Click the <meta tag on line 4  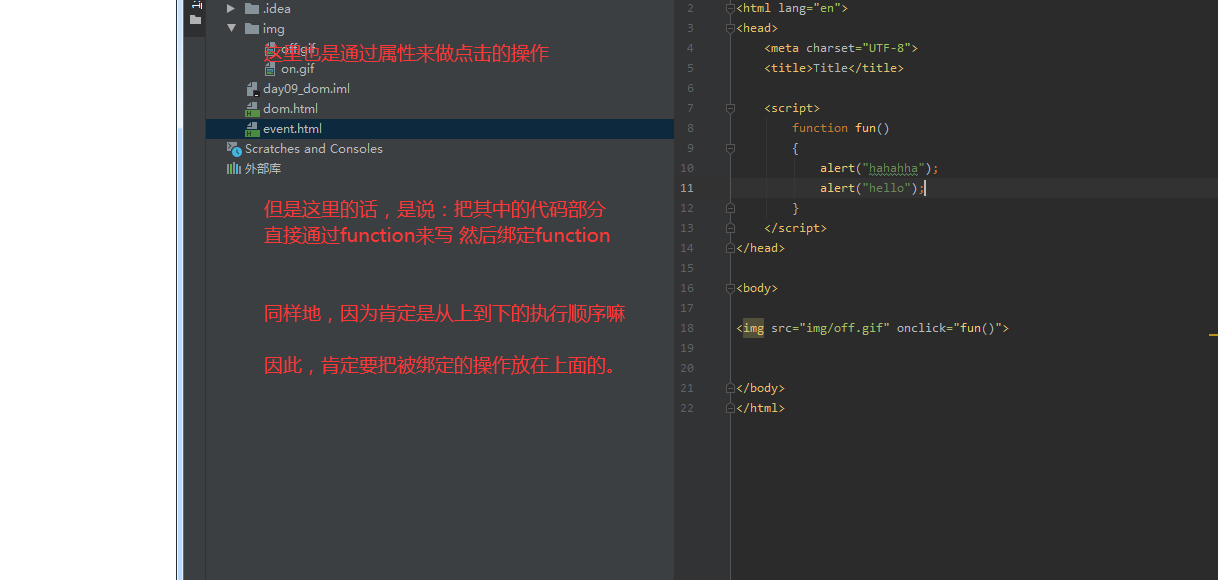(782, 48)
